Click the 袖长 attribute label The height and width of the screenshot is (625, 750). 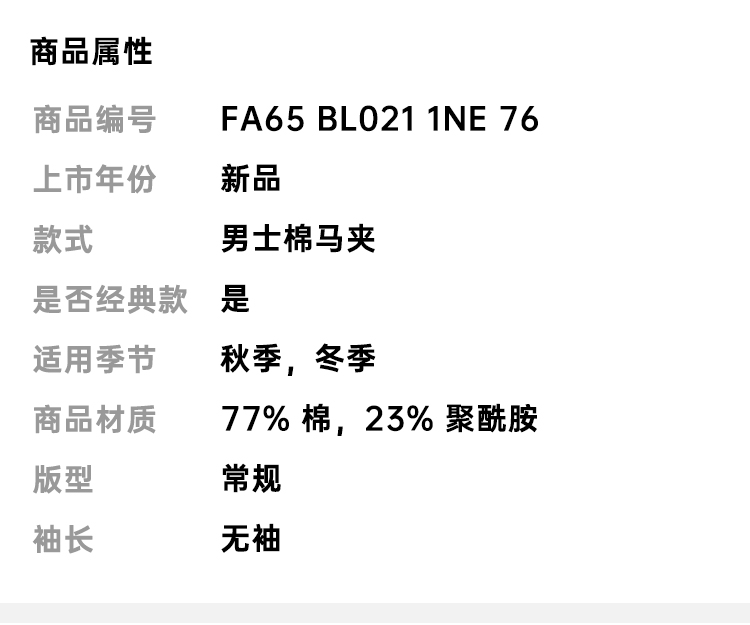point(63,539)
